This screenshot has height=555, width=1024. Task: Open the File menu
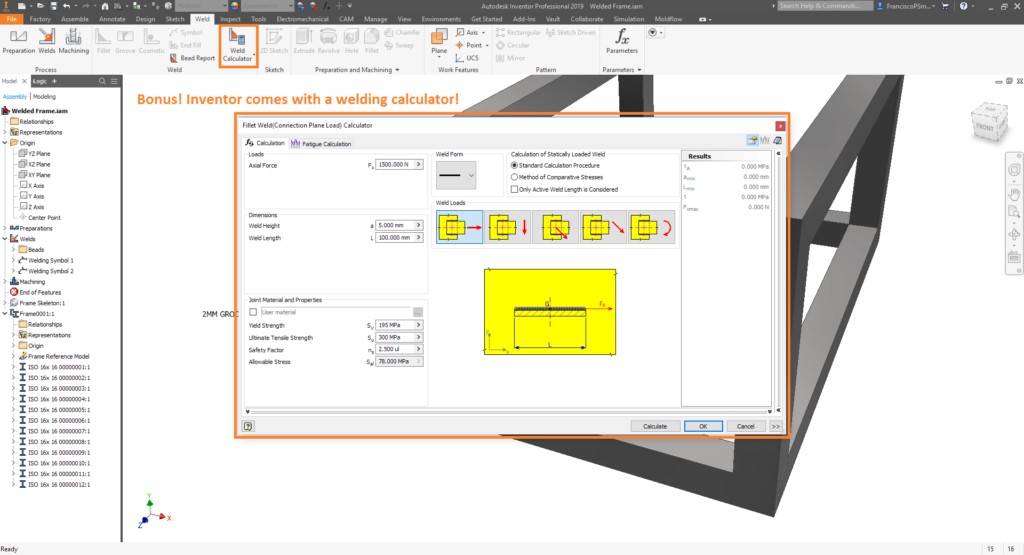(12, 20)
